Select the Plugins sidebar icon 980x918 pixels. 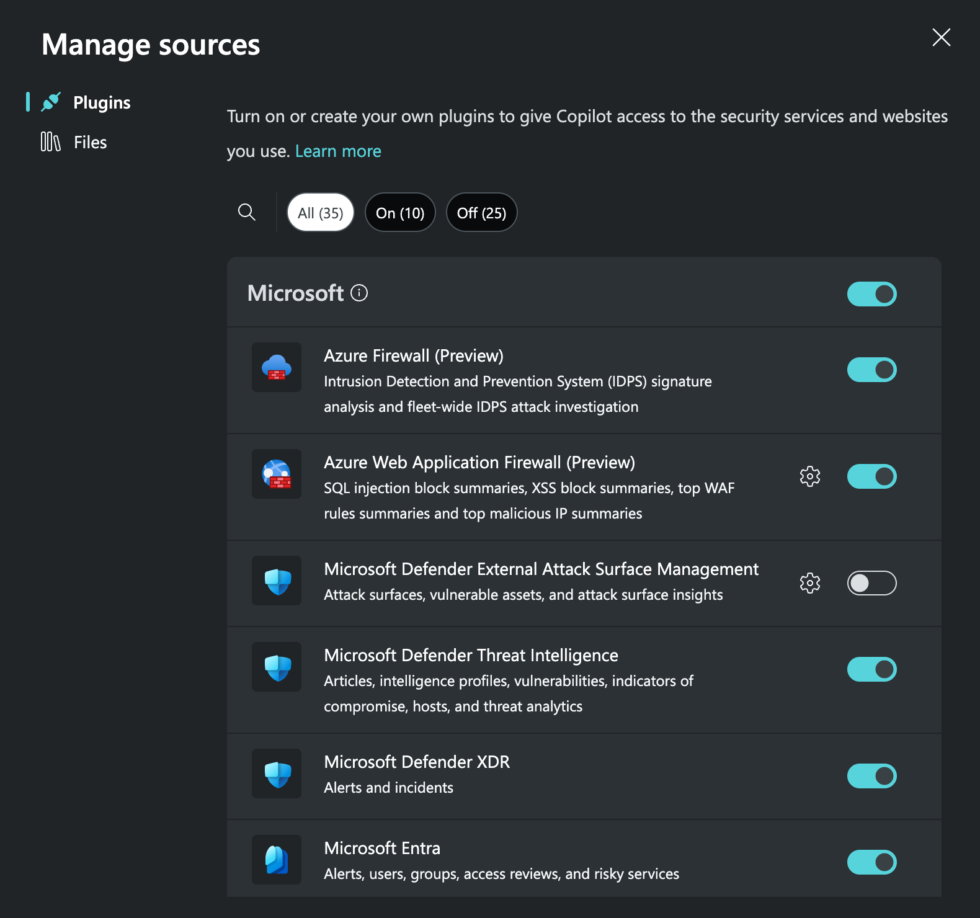click(x=50, y=101)
